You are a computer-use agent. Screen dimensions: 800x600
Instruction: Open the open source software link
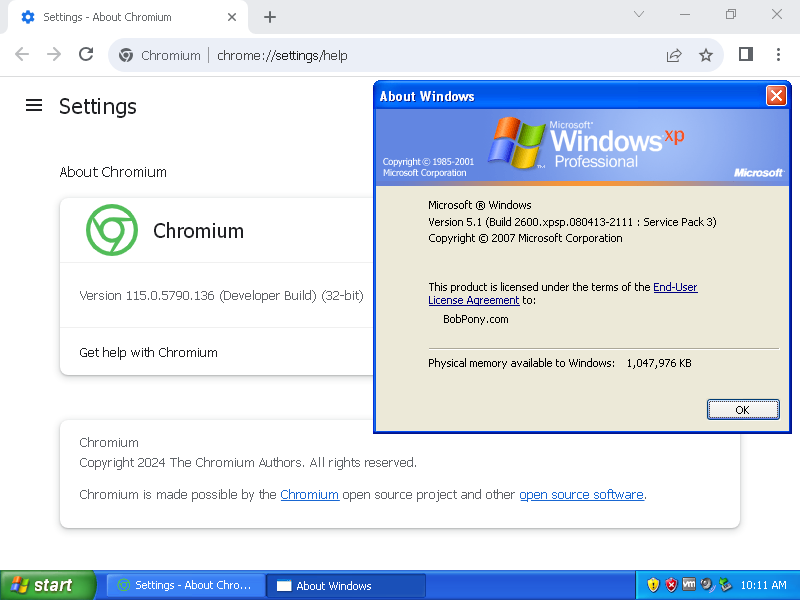582,495
